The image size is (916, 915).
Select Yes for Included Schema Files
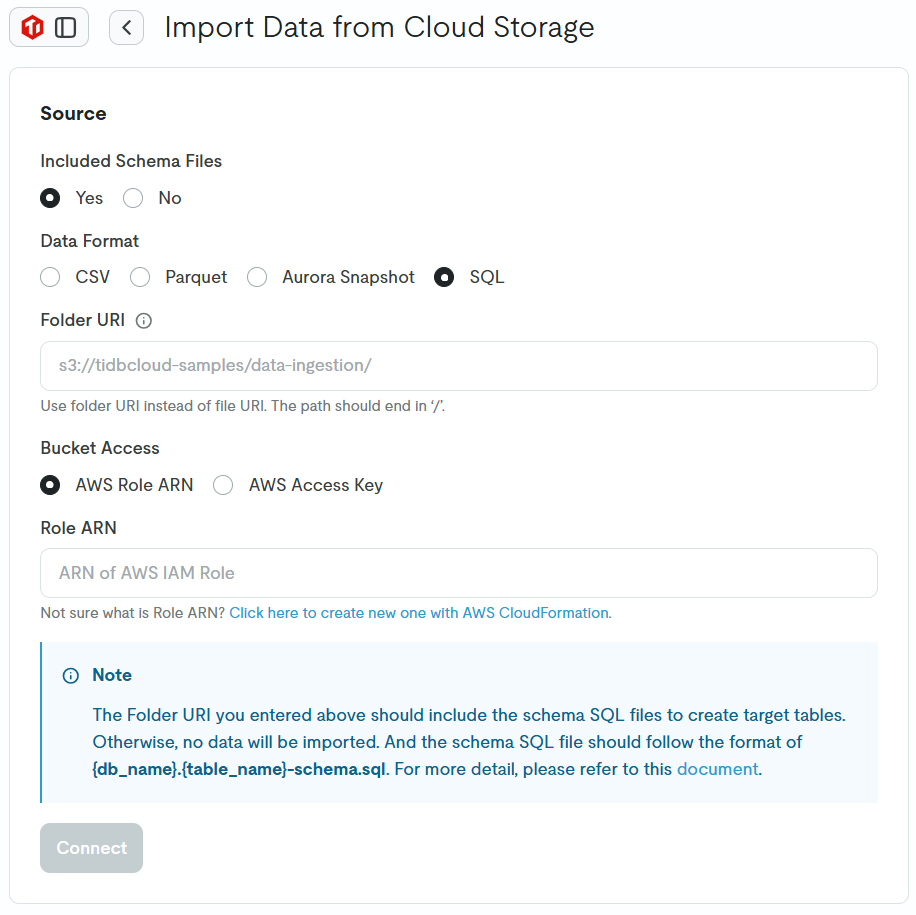tap(50, 198)
